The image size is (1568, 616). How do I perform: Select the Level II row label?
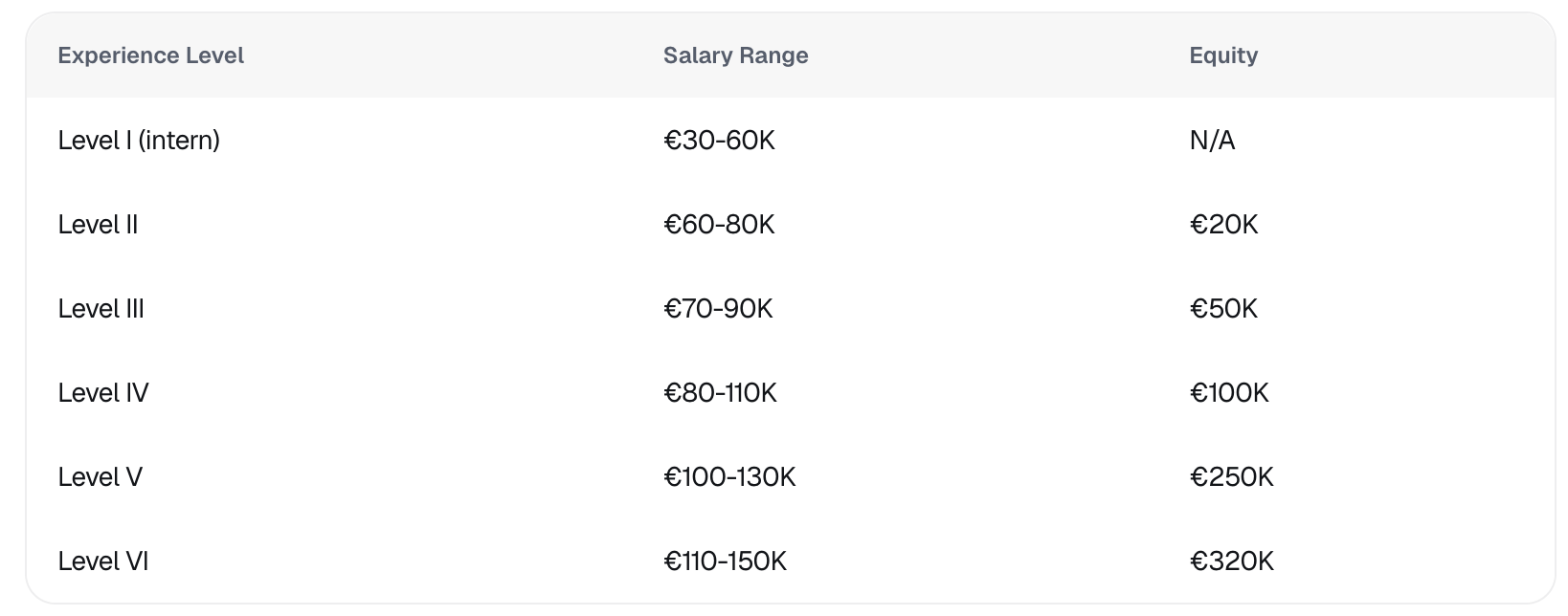coord(98,225)
